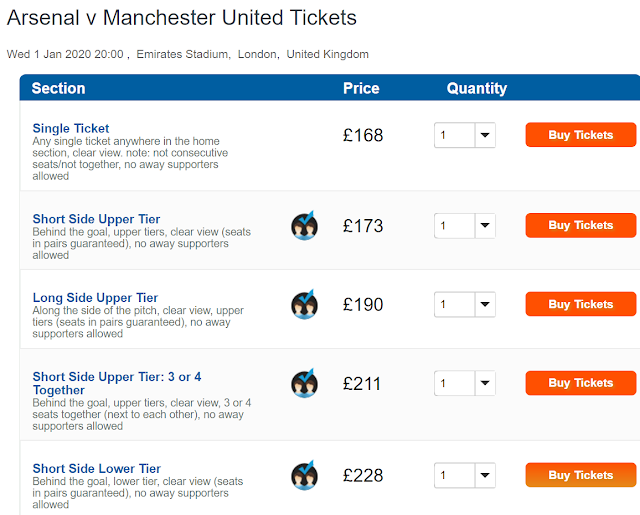
Task: Expand quantity selector for Short Side Lower Tier
Action: point(464,475)
